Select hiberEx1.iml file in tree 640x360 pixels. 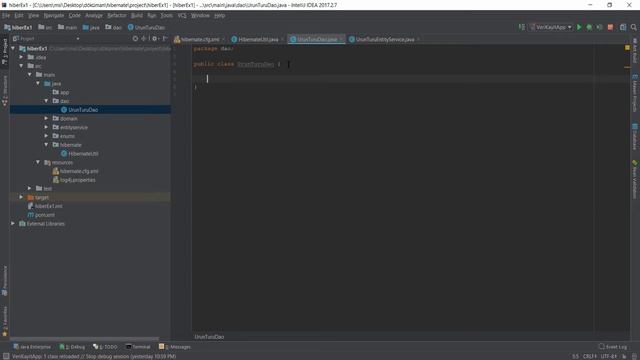[45, 206]
